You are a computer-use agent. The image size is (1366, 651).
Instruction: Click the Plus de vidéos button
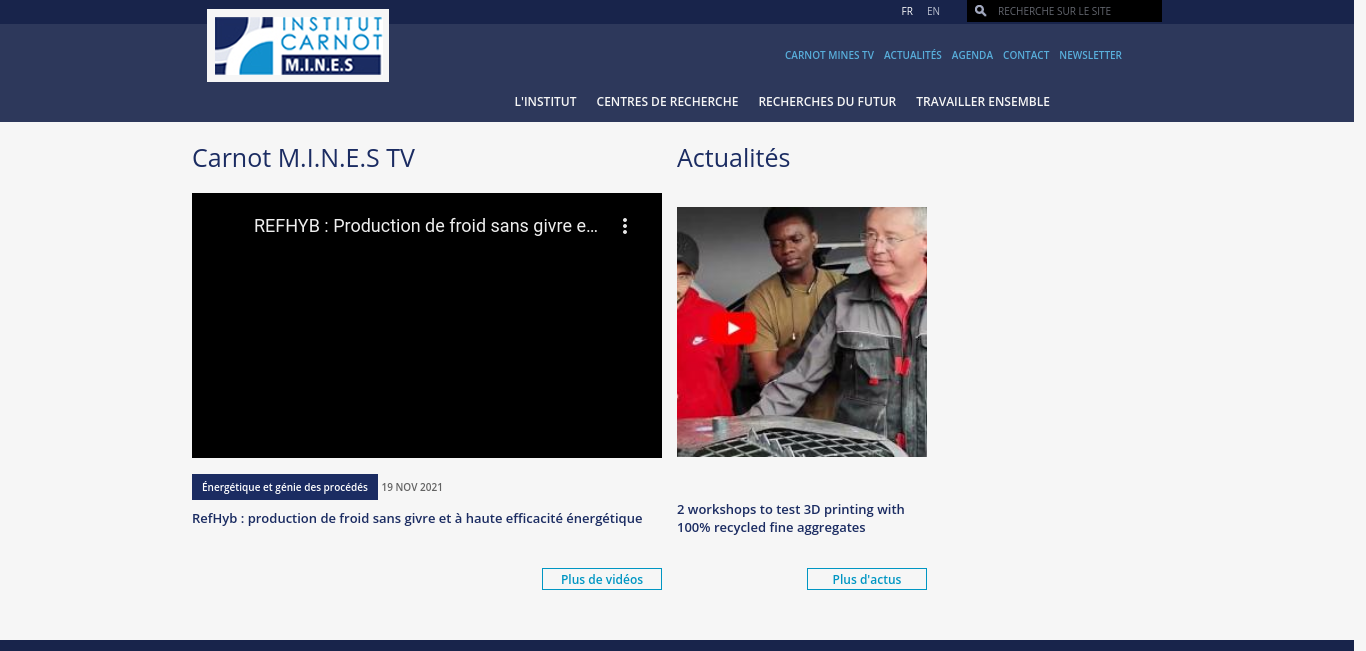click(x=602, y=579)
